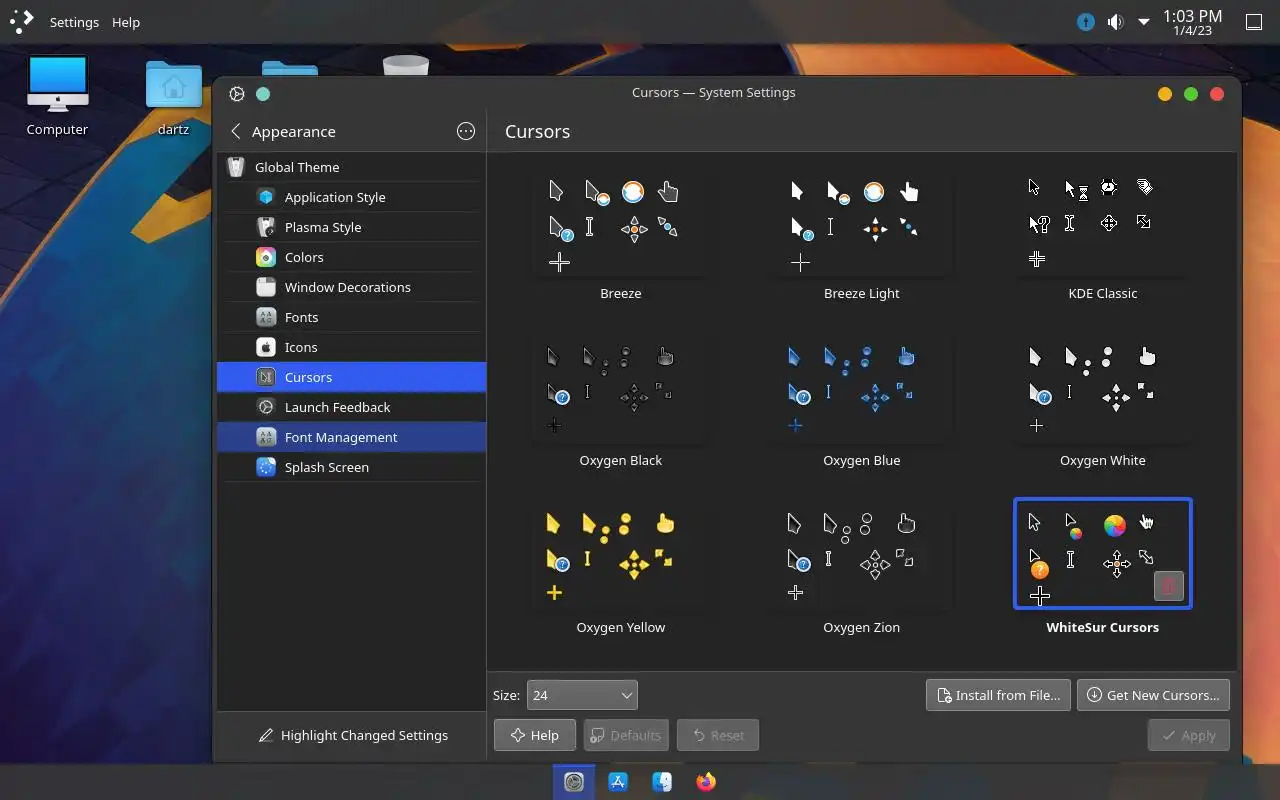
Task: Click the Fonts sidebar icon
Action: click(x=265, y=317)
